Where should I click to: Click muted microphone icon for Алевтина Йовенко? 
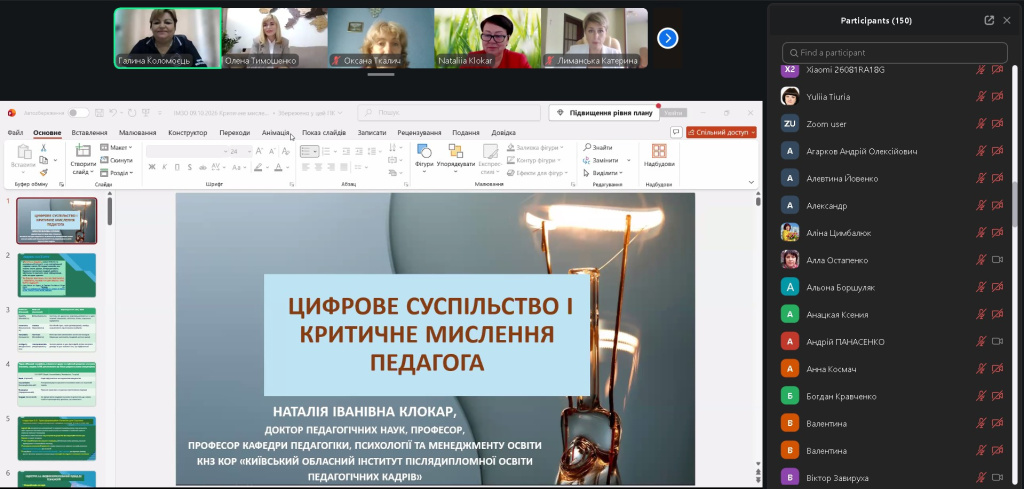980,178
